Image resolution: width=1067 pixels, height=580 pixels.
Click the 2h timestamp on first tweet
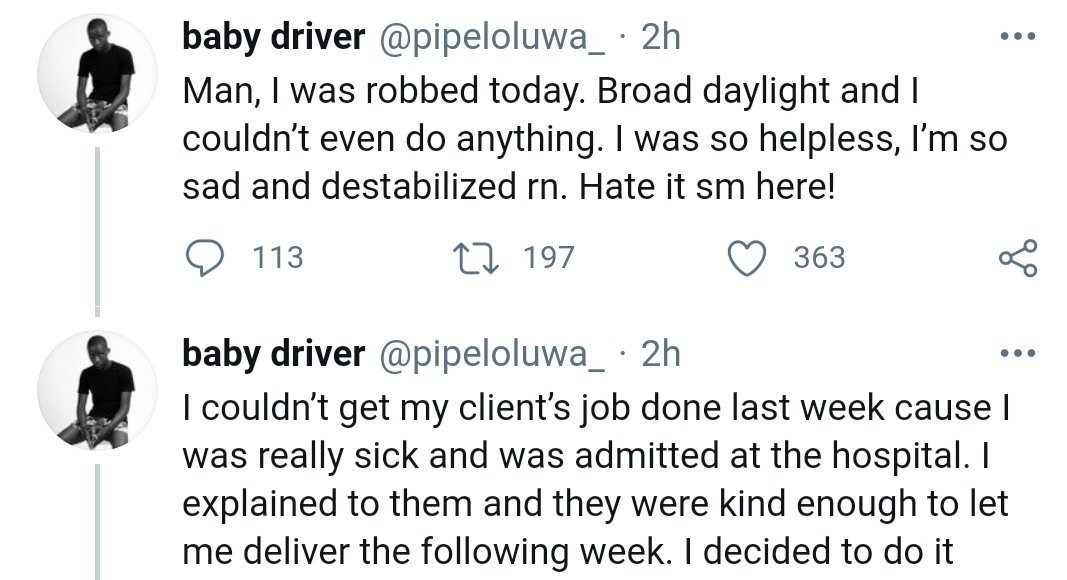tap(660, 38)
